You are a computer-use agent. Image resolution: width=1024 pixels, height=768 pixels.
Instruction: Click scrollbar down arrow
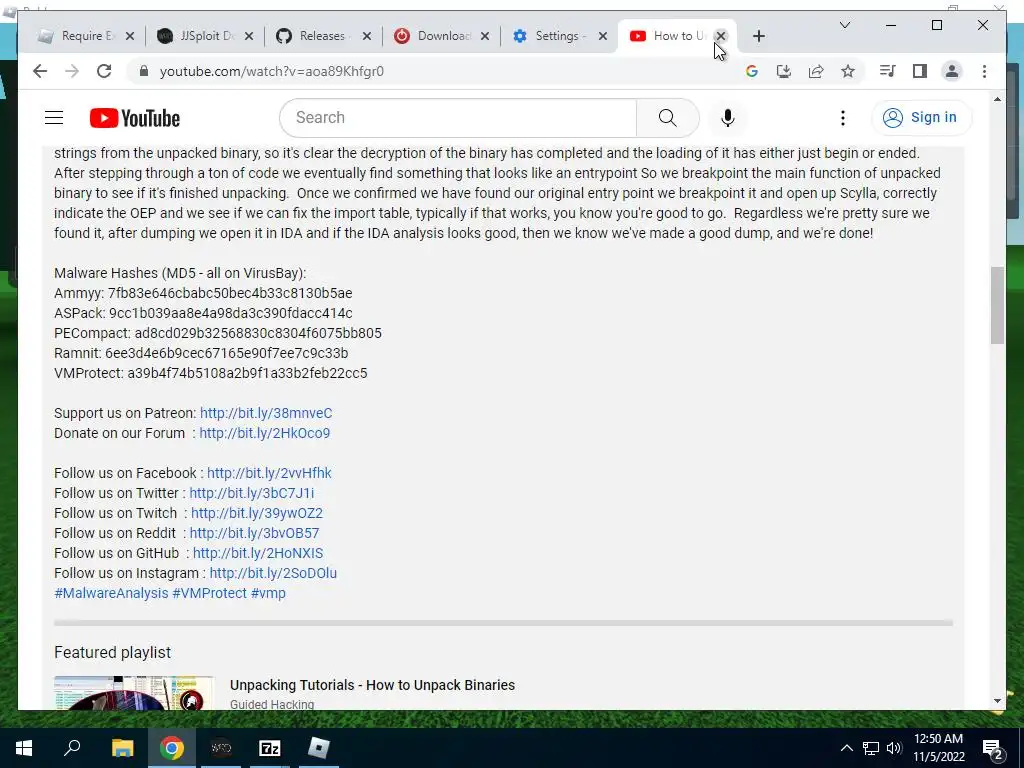point(997,701)
